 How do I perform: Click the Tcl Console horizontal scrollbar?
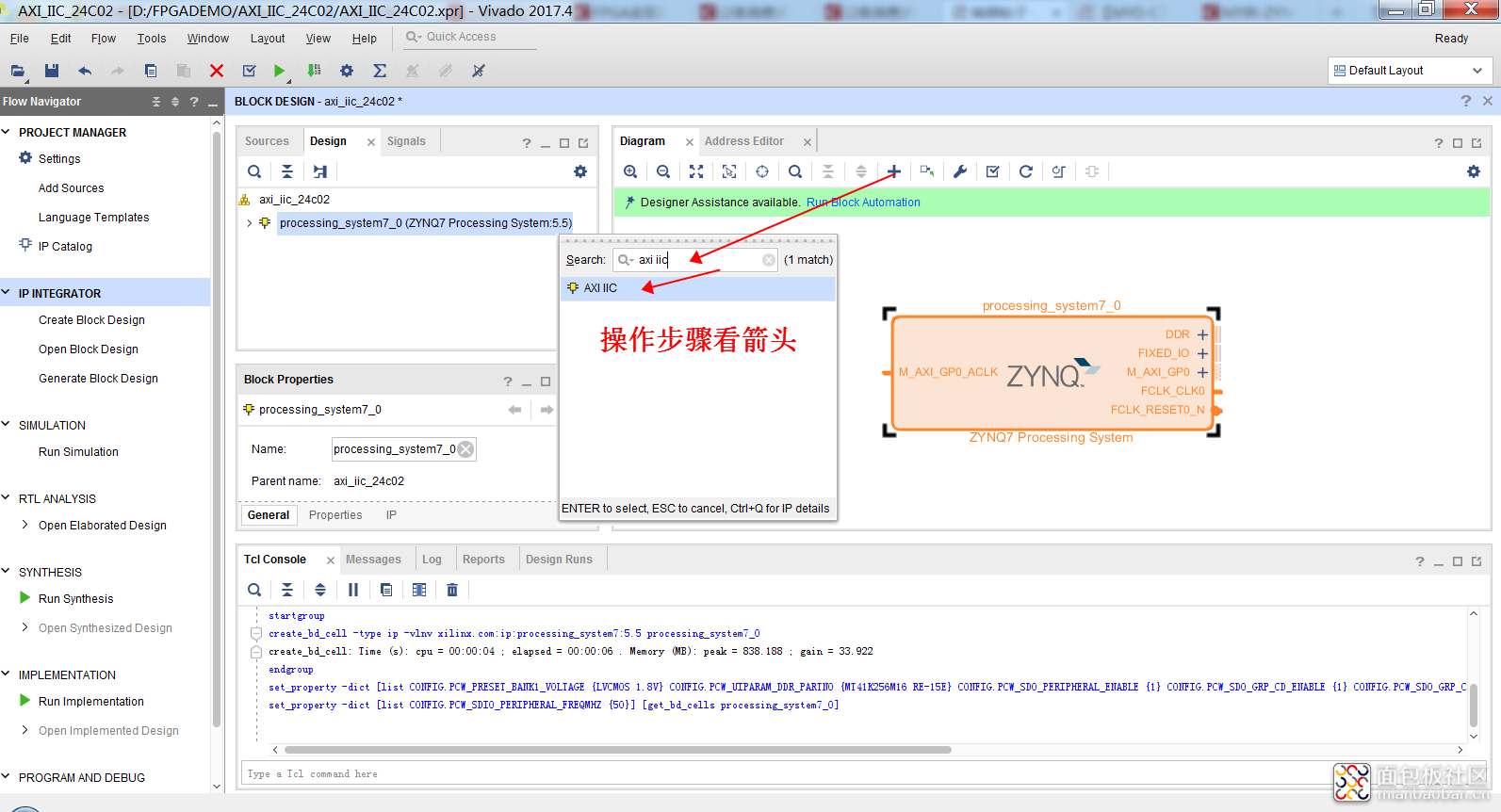point(617,750)
